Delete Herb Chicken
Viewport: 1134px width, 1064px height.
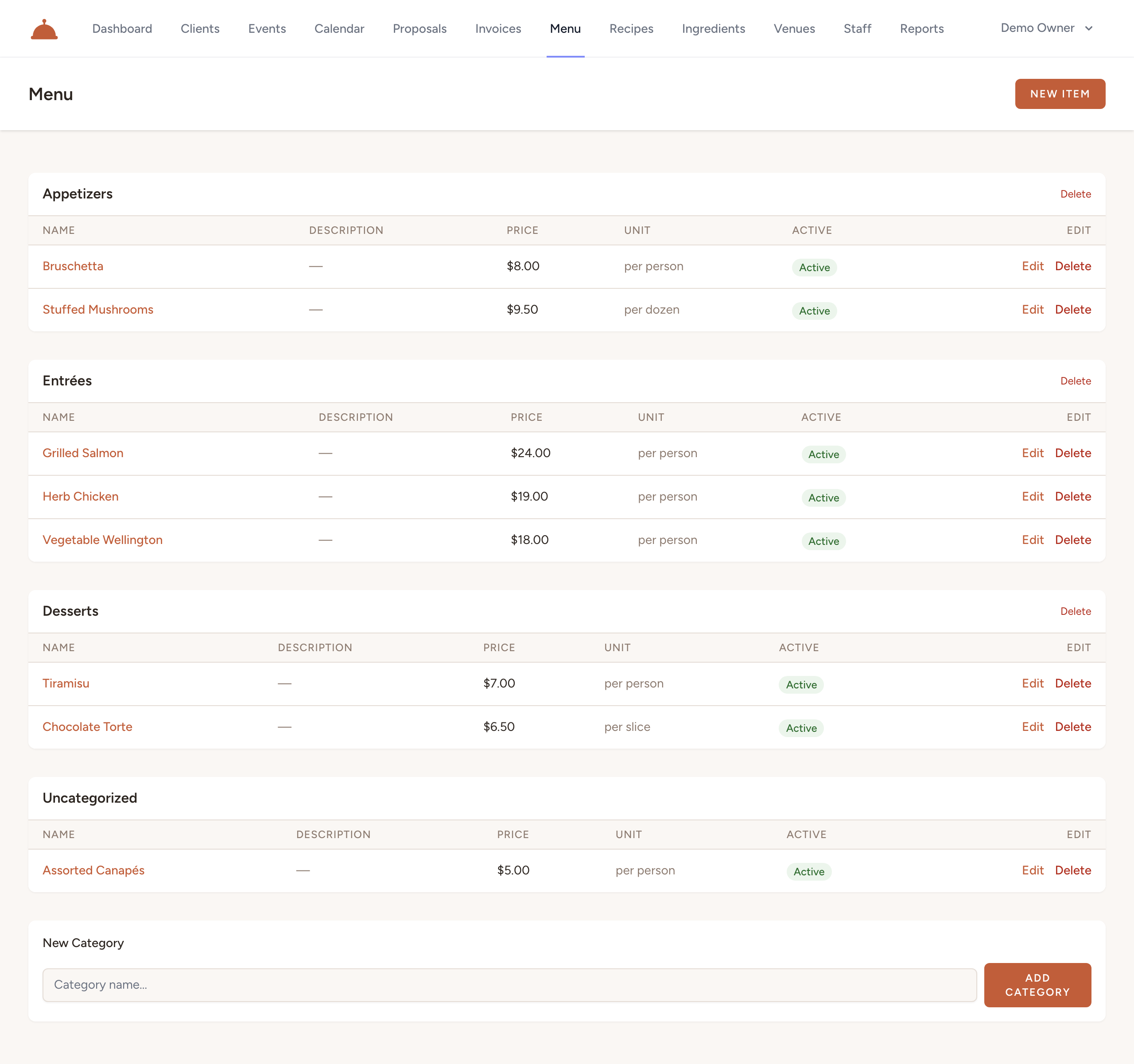1073,497
